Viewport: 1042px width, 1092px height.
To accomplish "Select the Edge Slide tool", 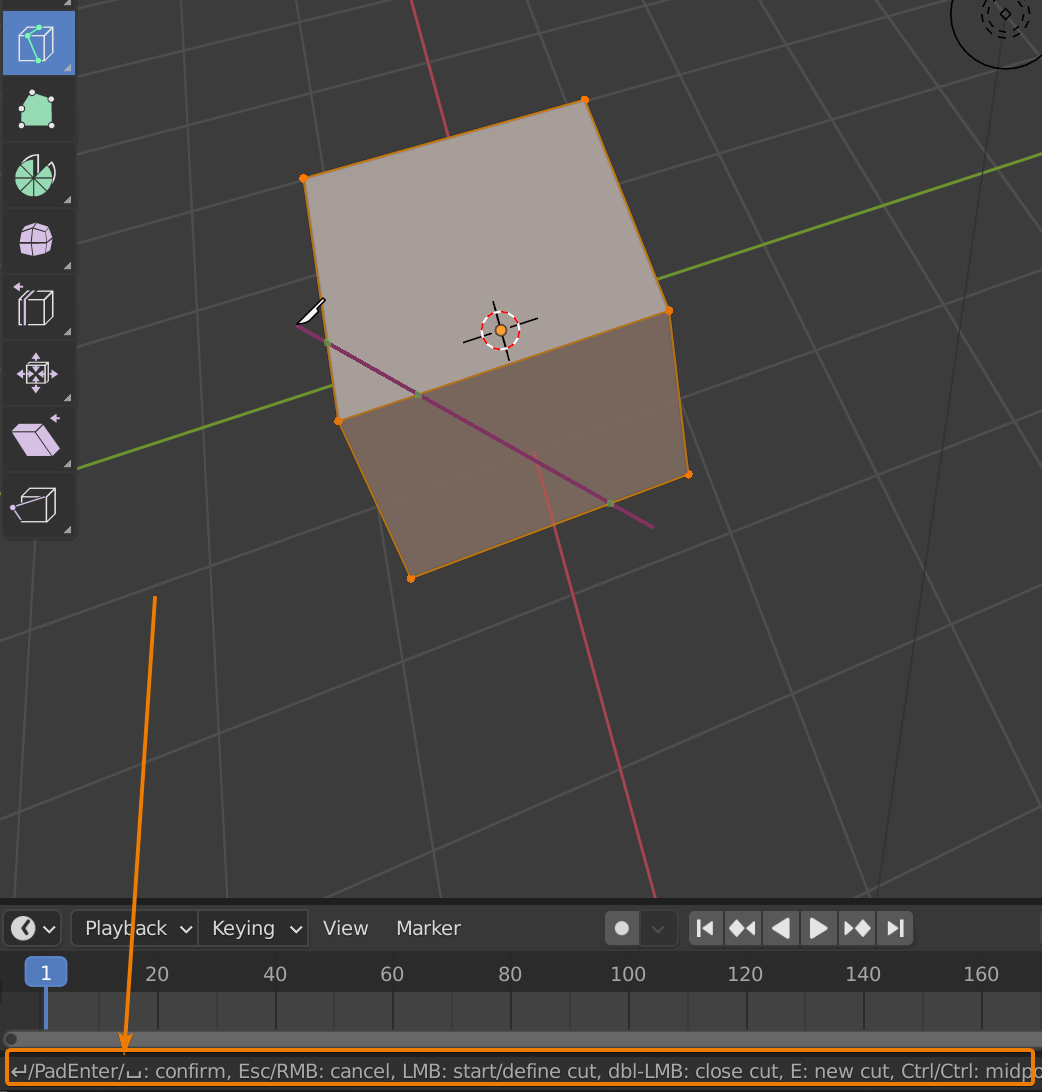I will click(x=37, y=307).
